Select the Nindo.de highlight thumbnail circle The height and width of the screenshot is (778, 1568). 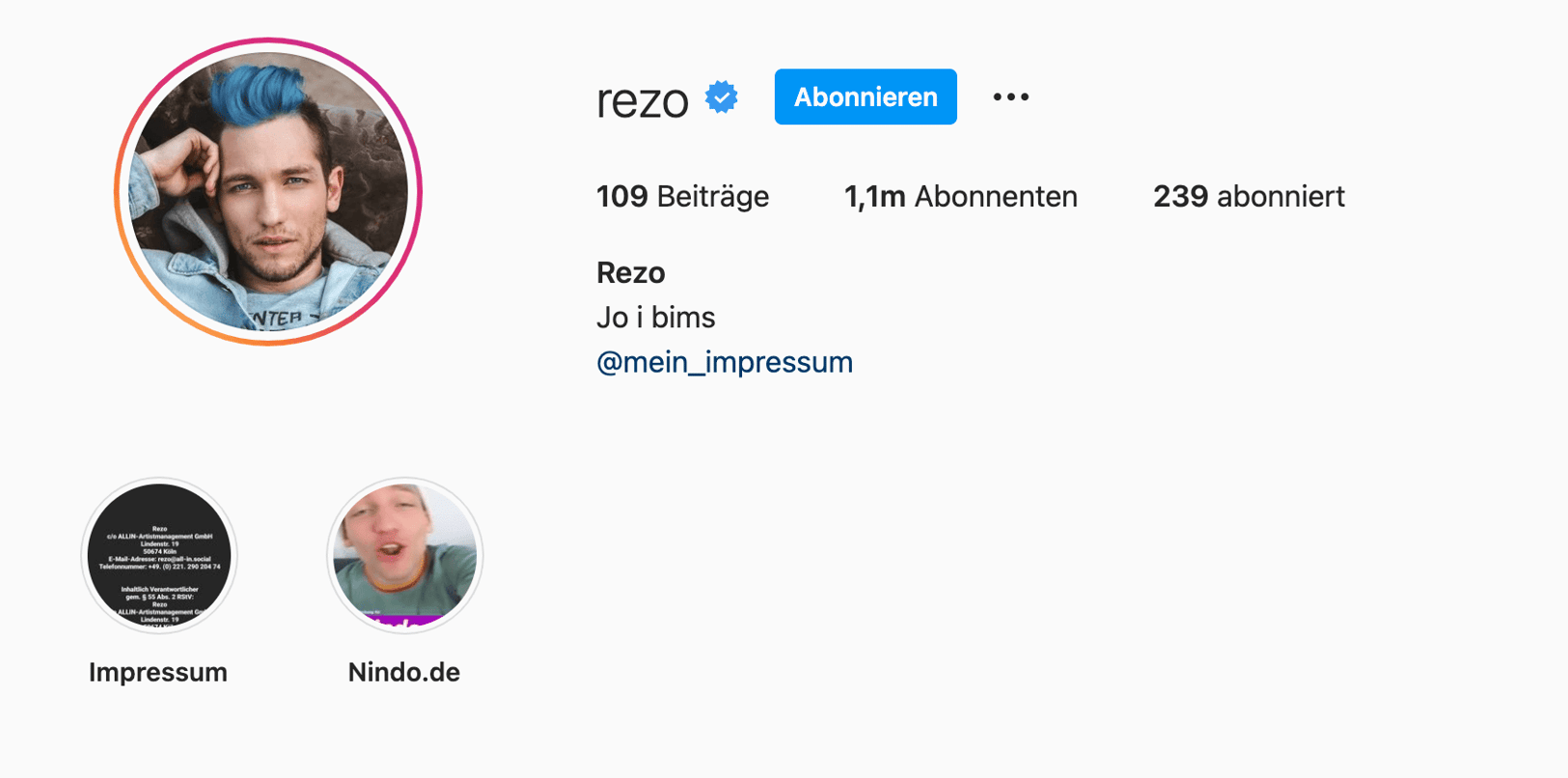[x=404, y=555]
